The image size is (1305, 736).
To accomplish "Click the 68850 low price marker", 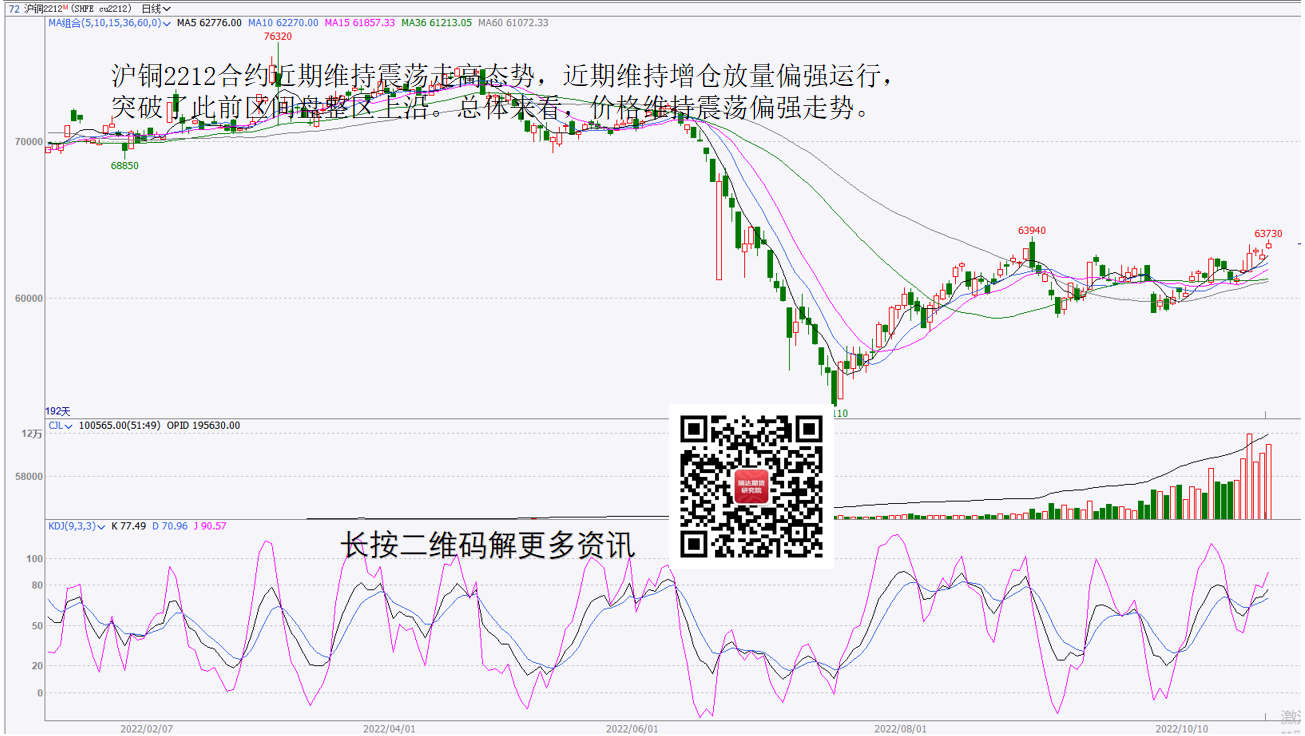I will tap(125, 166).
